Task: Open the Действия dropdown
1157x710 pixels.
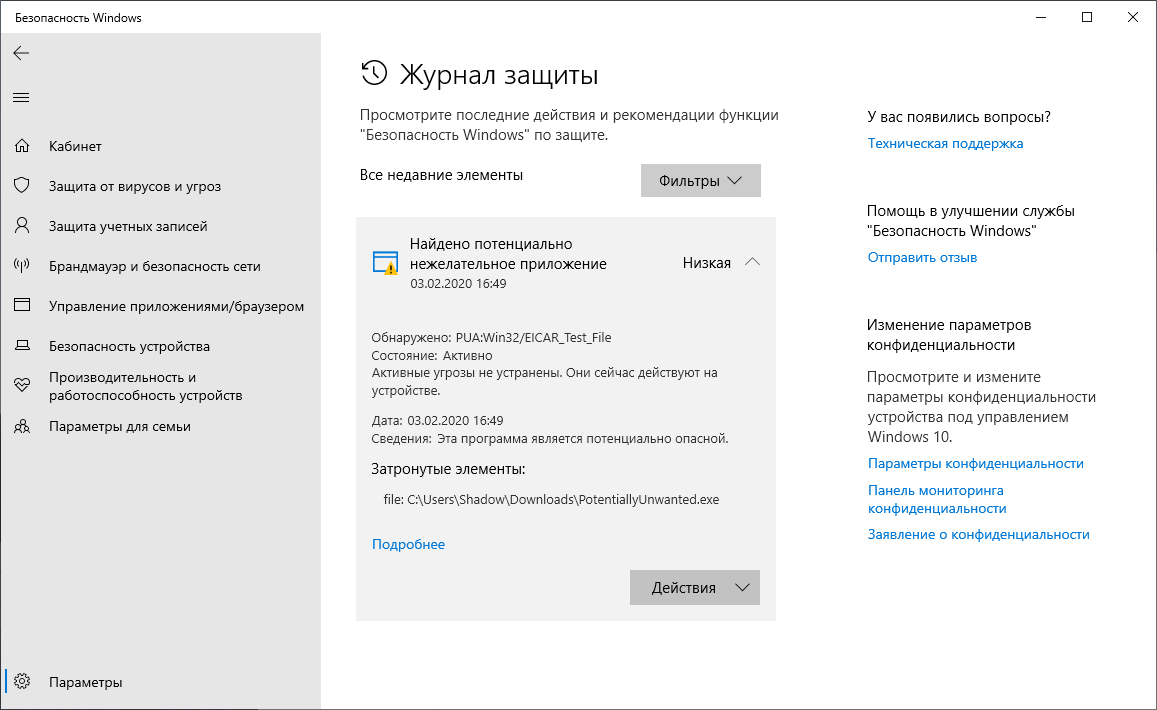Action: pos(694,587)
